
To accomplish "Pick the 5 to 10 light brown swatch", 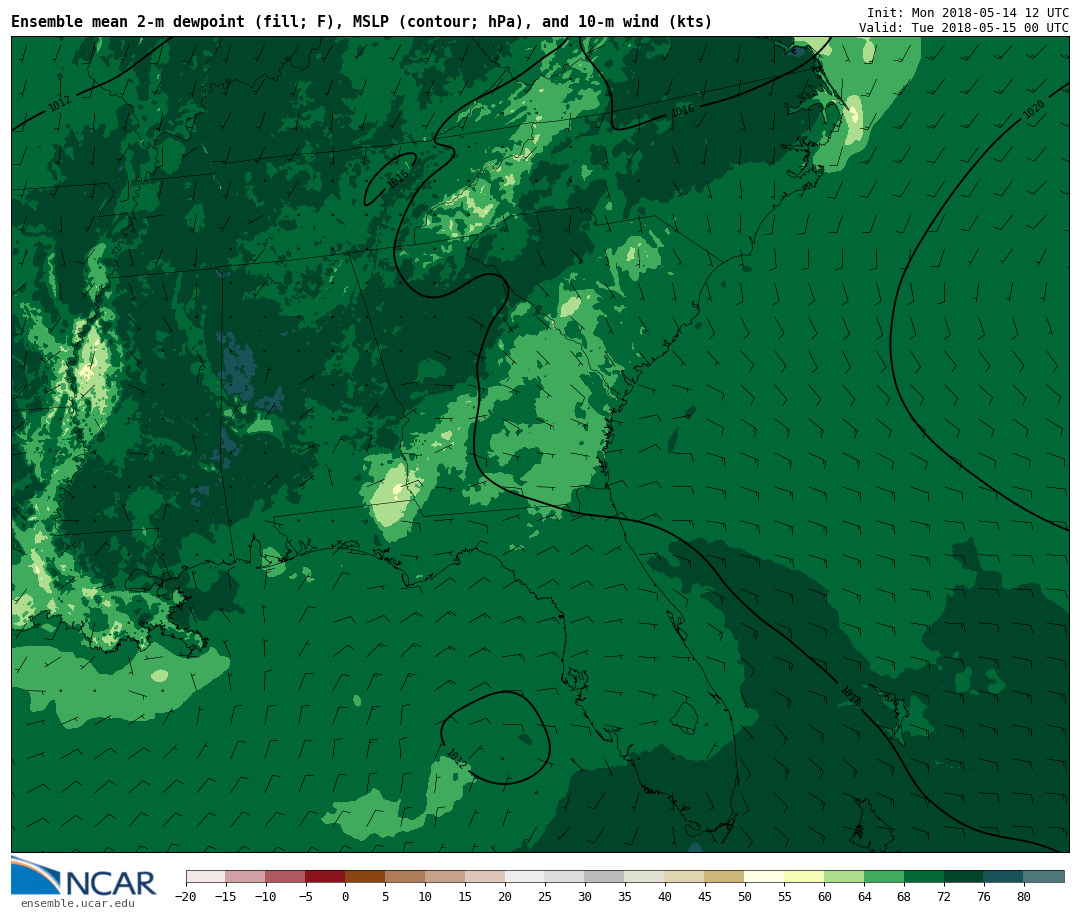I will (x=406, y=877).
